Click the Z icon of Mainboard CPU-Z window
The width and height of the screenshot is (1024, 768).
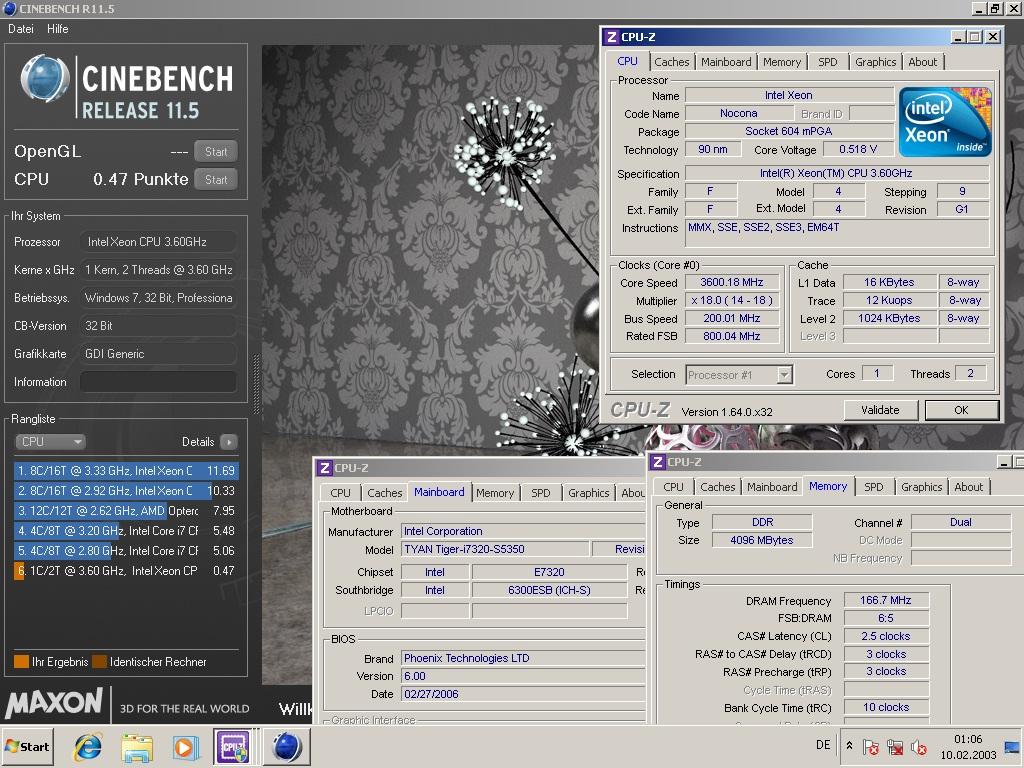[324, 468]
